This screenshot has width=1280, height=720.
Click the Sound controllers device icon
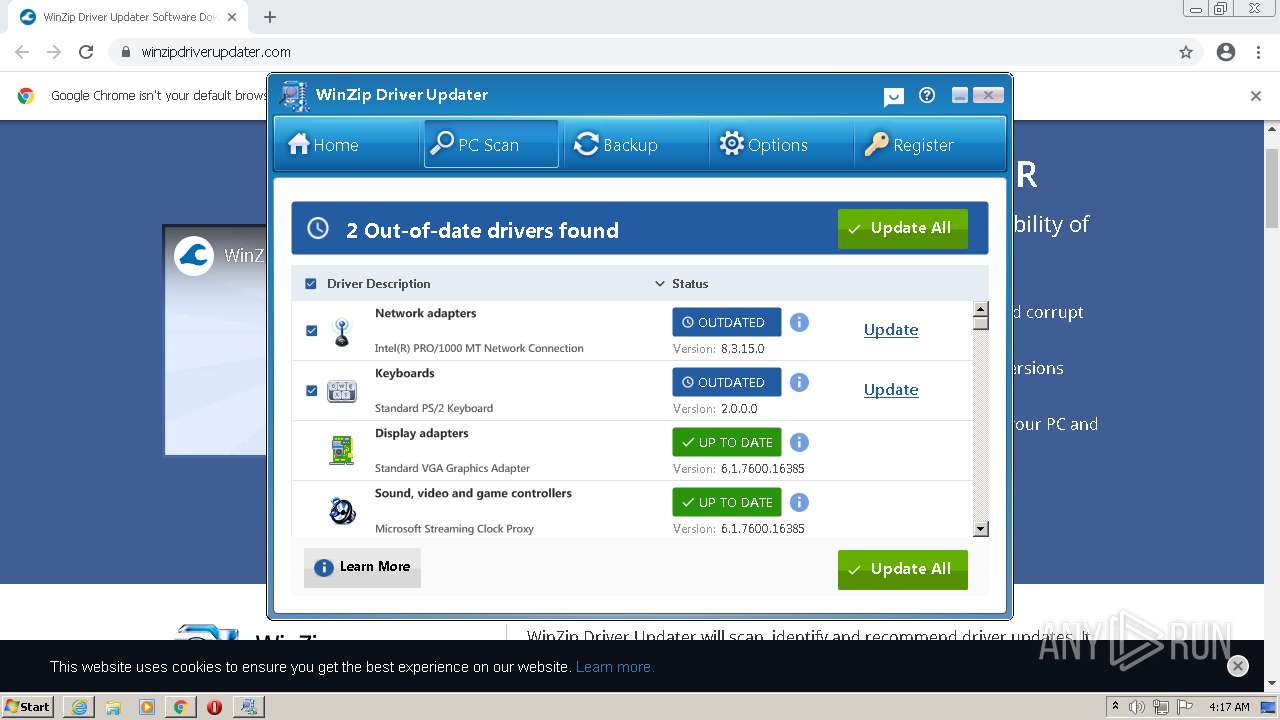point(342,511)
